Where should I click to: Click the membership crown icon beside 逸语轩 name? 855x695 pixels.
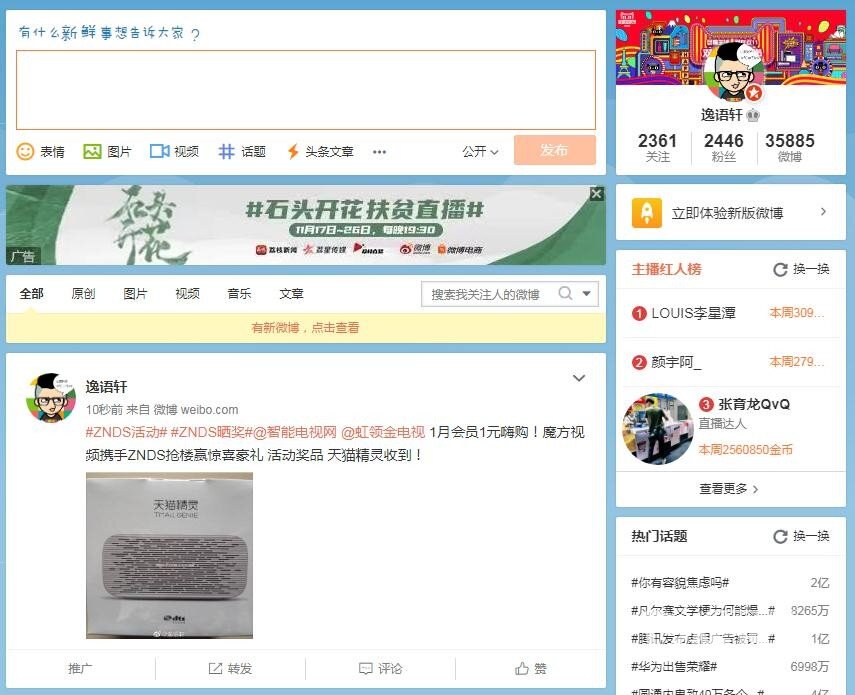753,115
